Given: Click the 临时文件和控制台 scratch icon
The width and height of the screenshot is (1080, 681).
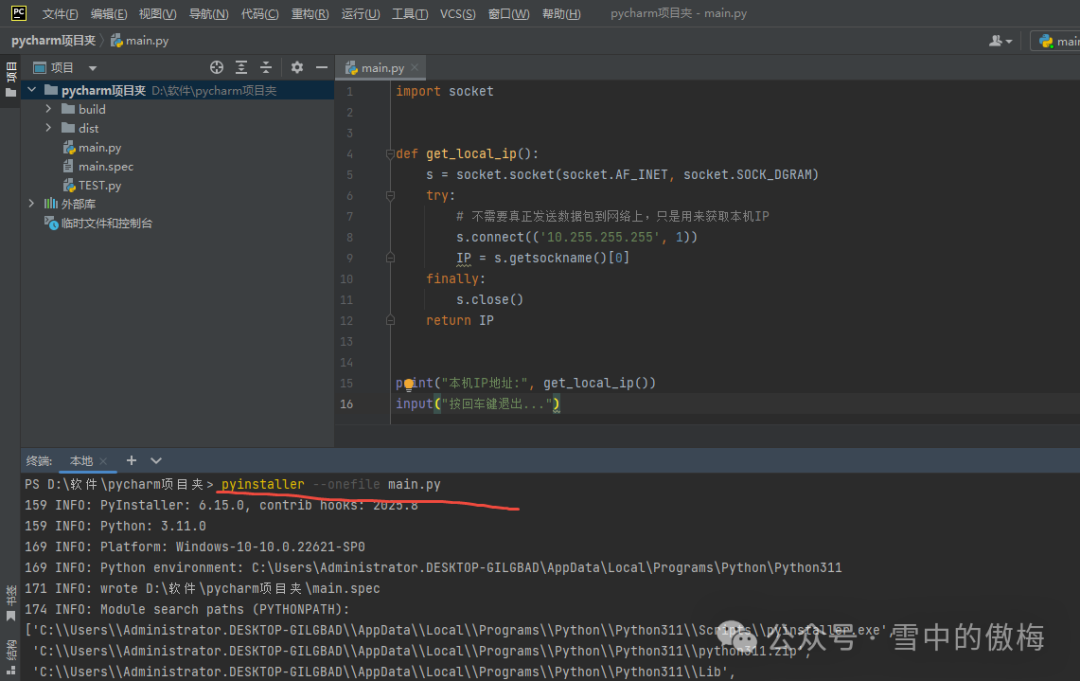Looking at the screenshot, I should click(51, 222).
